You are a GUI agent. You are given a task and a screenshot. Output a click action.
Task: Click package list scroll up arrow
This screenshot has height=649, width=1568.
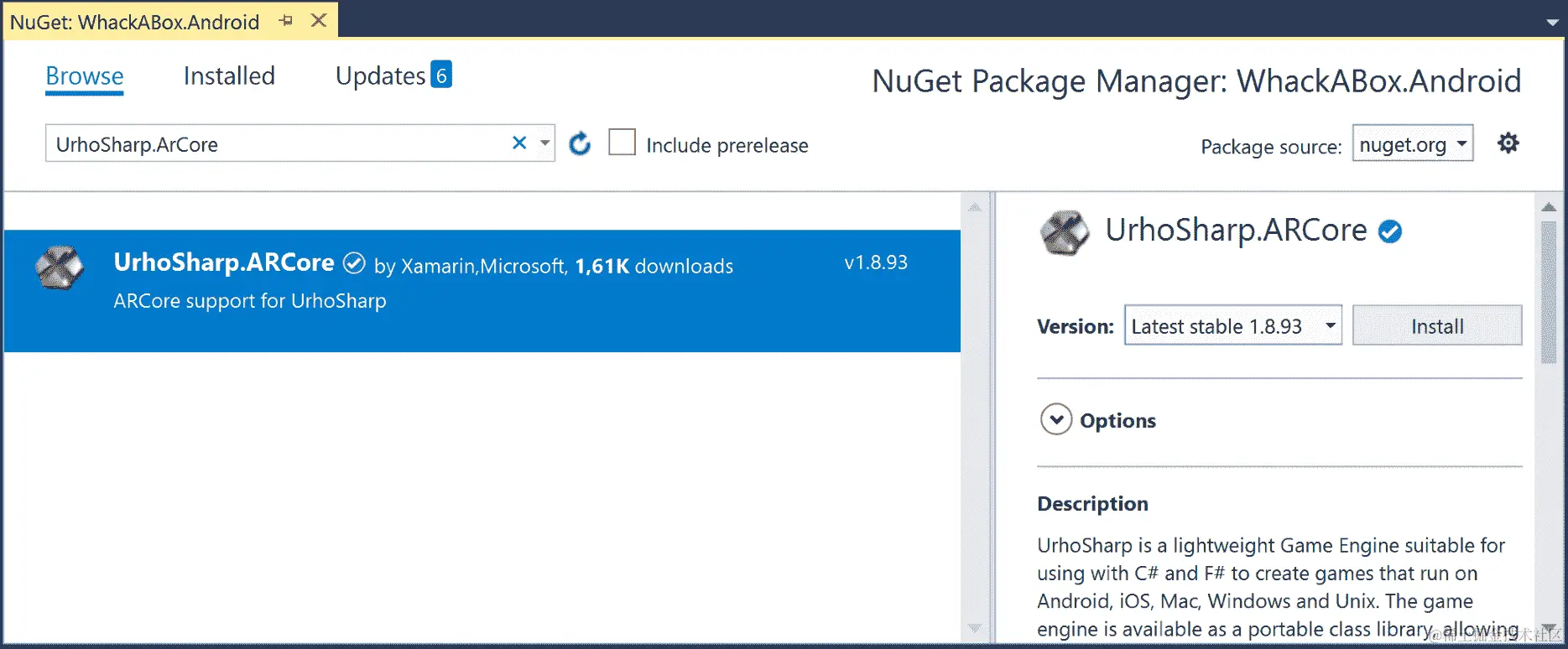[975, 206]
